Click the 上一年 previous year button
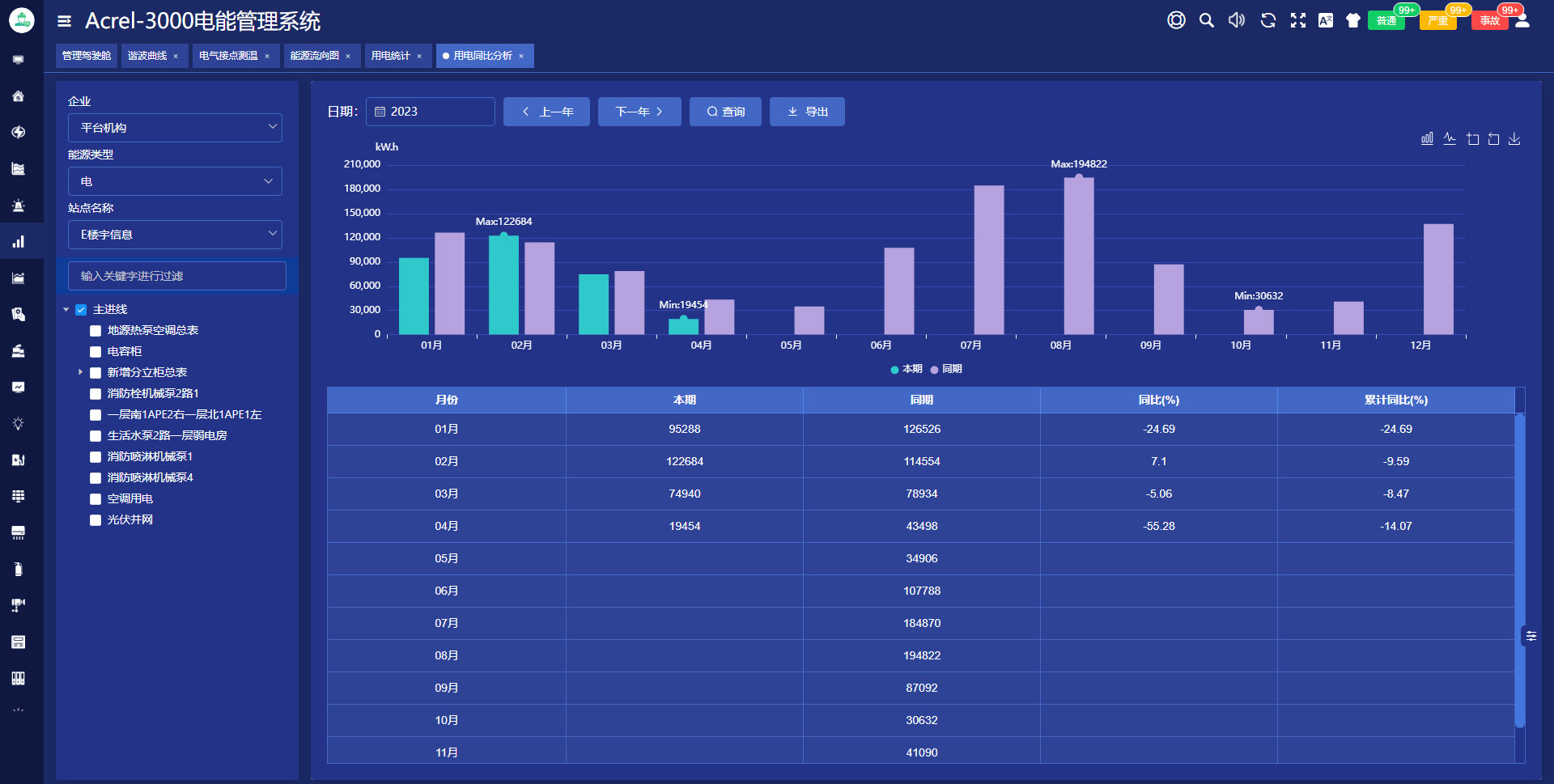Screen dimensions: 1554x784 546,112
